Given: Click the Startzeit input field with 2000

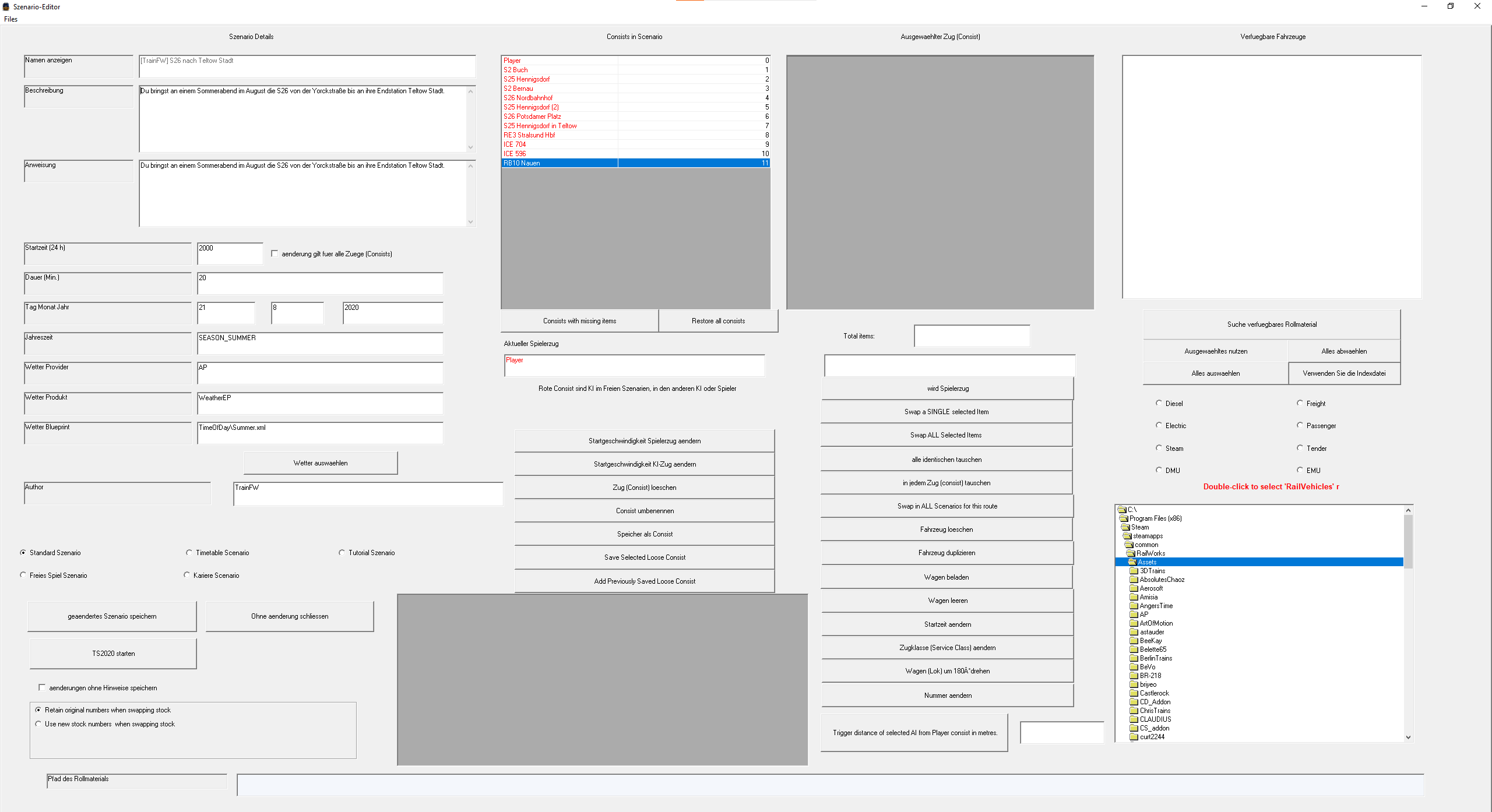Looking at the screenshot, I should click(230, 253).
